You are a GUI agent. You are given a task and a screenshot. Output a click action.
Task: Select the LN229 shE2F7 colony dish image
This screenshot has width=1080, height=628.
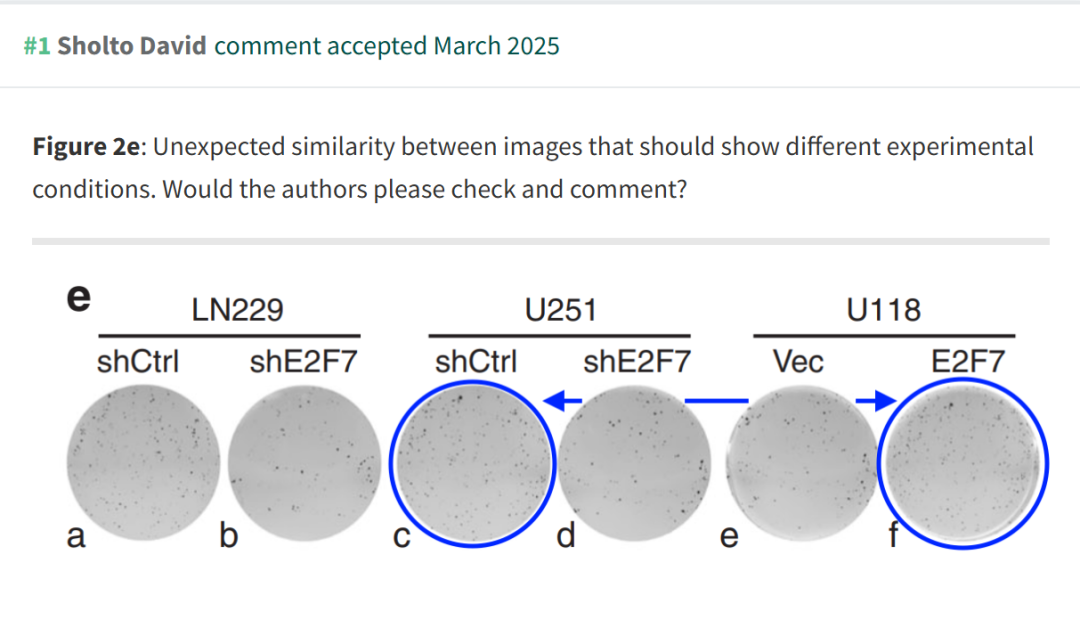(304, 463)
